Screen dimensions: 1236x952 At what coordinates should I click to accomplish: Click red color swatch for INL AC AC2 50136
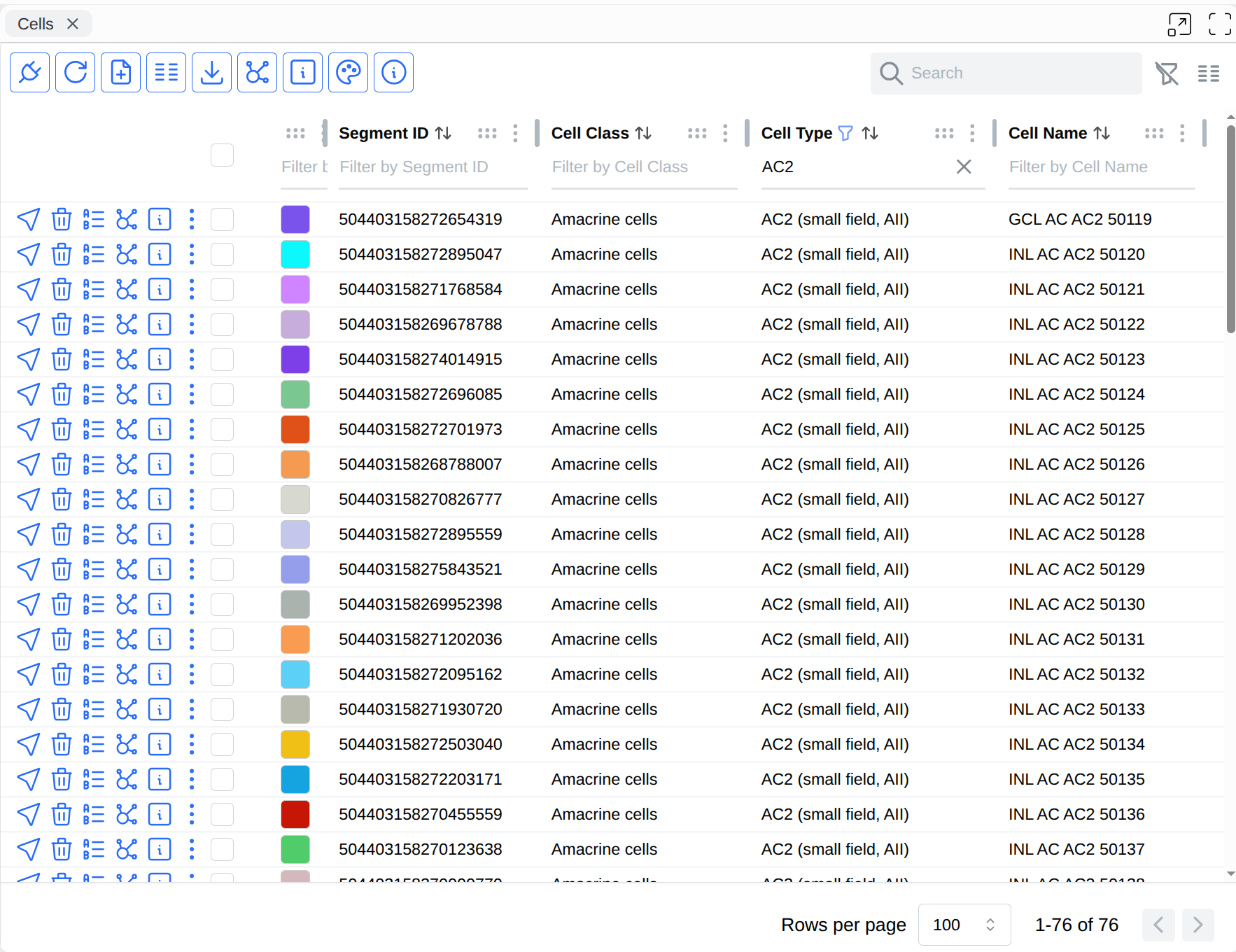coord(295,814)
